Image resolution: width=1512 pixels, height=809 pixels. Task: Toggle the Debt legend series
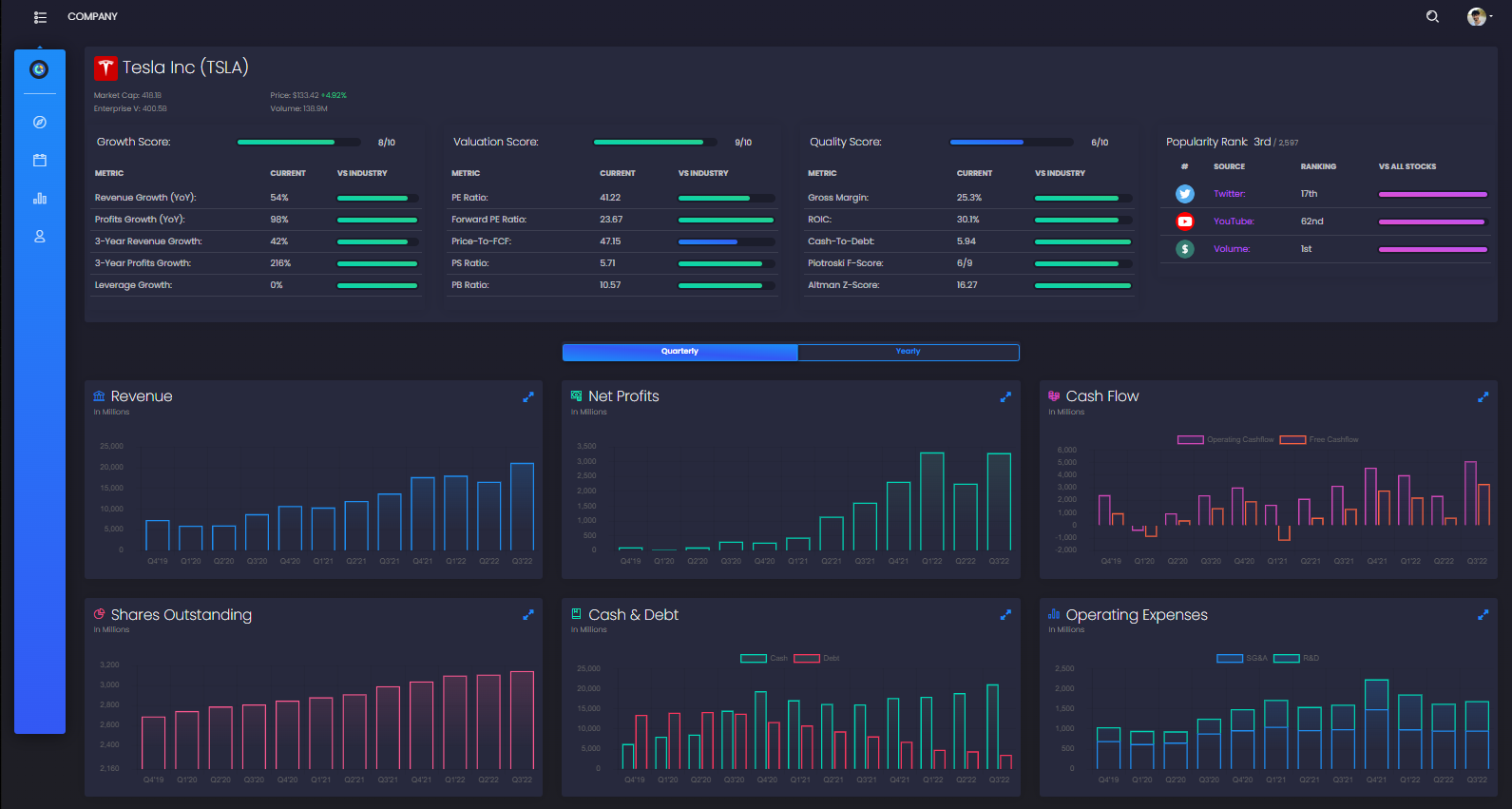(816, 658)
